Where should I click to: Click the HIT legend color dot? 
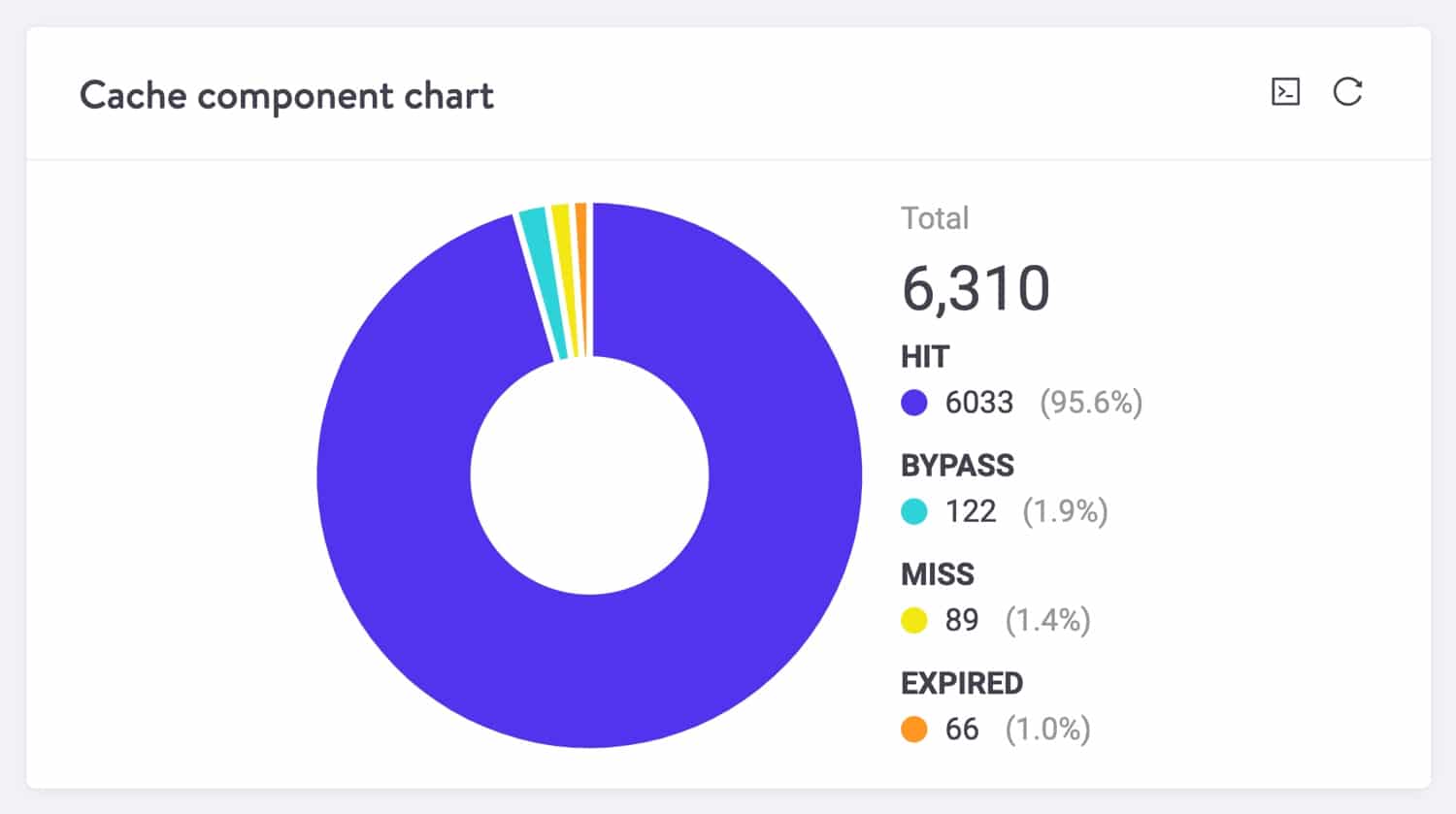pos(913,403)
